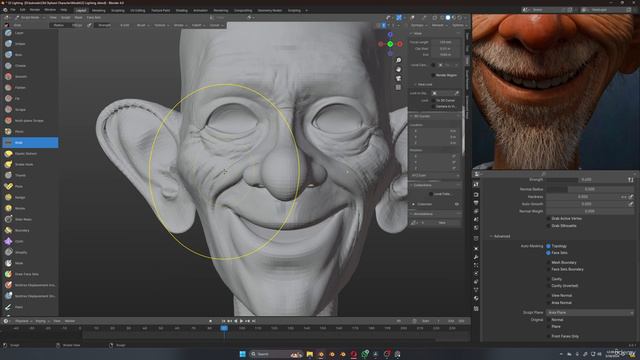640x360 pixels.
Task: Select the Smooth sculpt brush
Action: pos(30,77)
